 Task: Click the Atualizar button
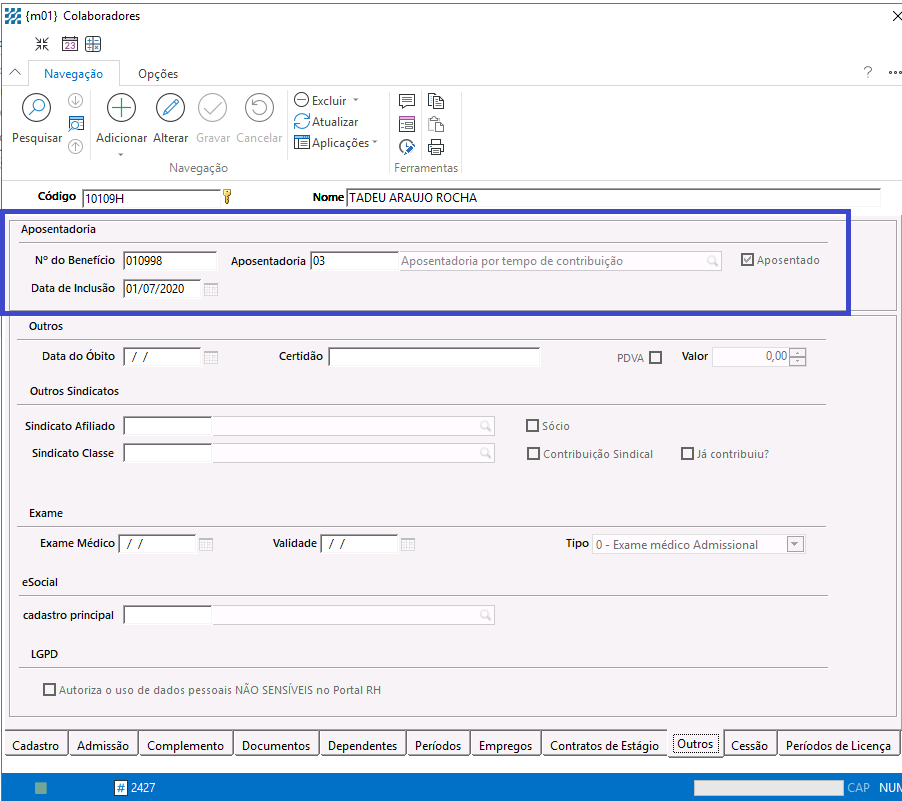point(326,121)
